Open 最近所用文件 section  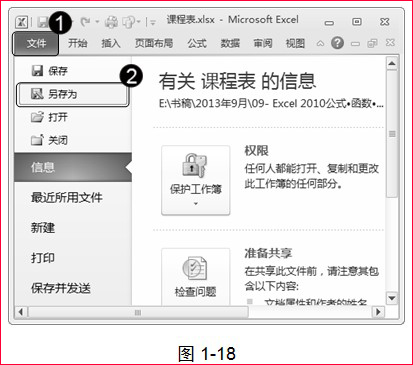[x=66, y=197]
